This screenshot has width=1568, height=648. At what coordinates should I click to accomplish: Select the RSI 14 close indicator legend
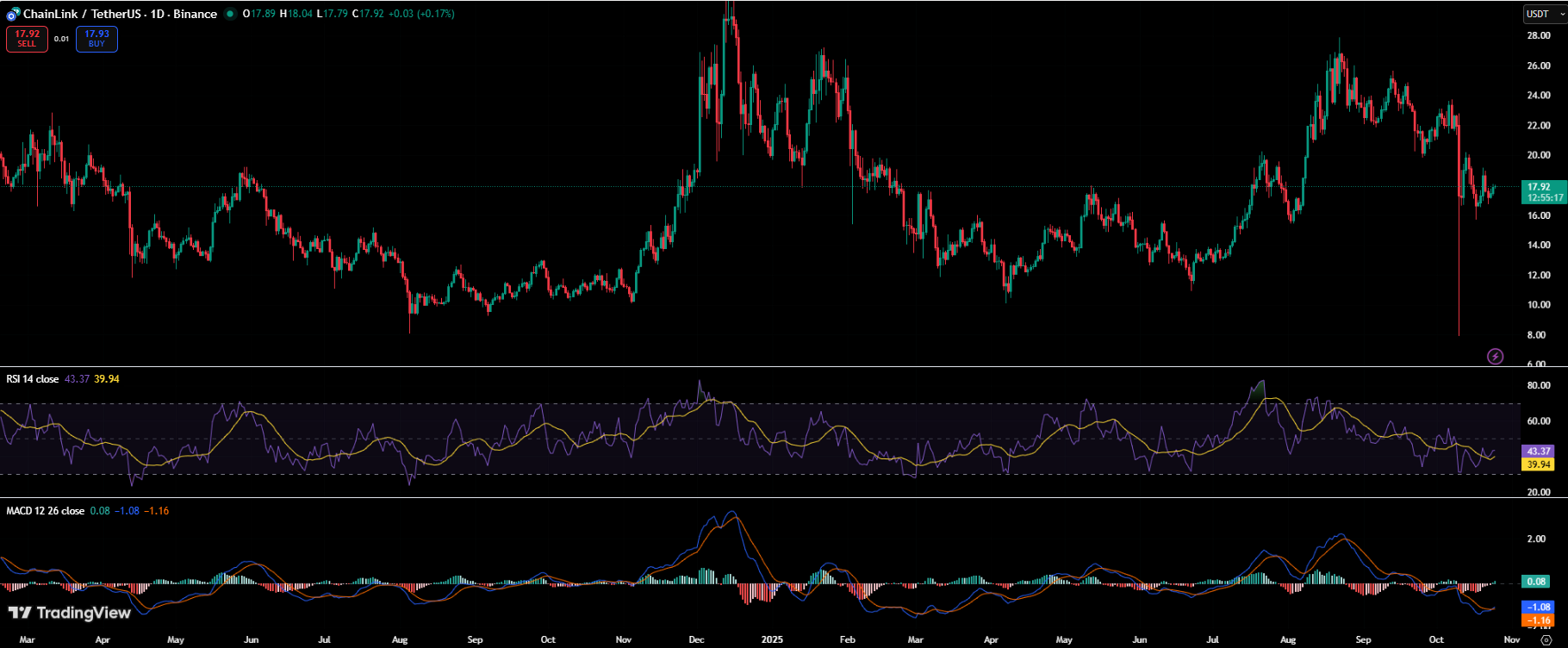(33, 379)
